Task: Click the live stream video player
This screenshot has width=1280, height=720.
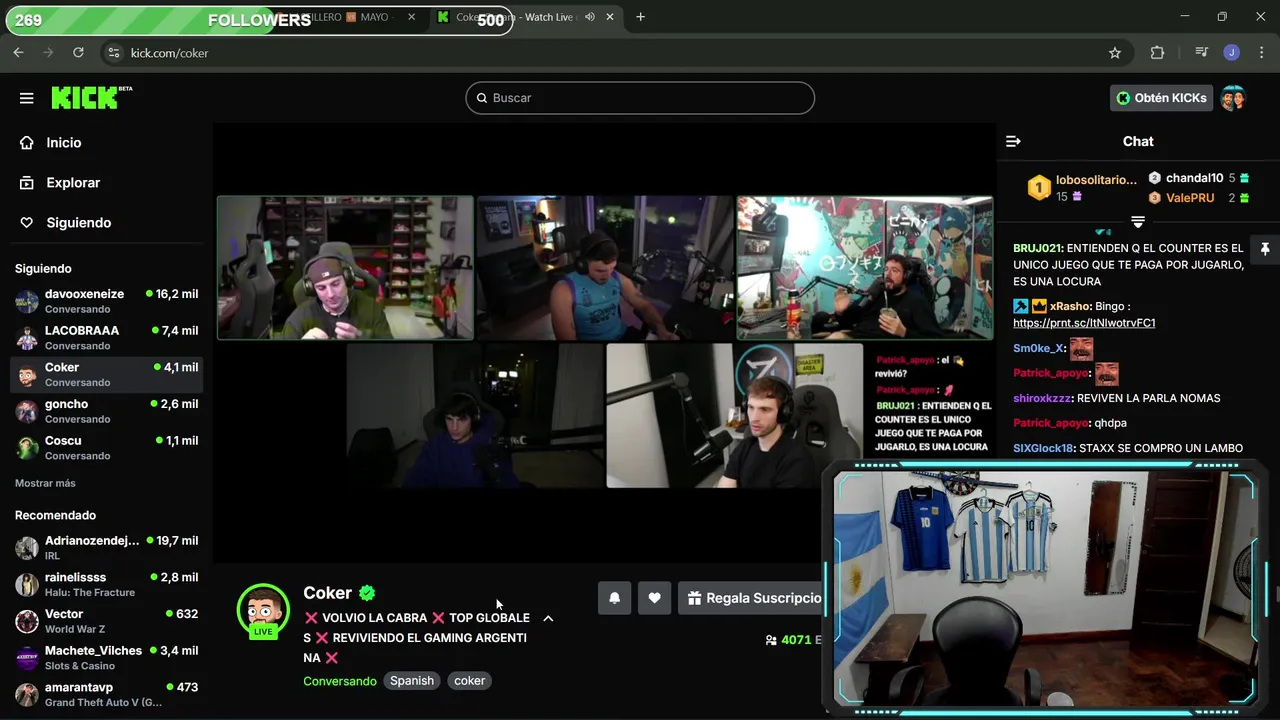Action: pyautogui.click(x=604, y=342)
